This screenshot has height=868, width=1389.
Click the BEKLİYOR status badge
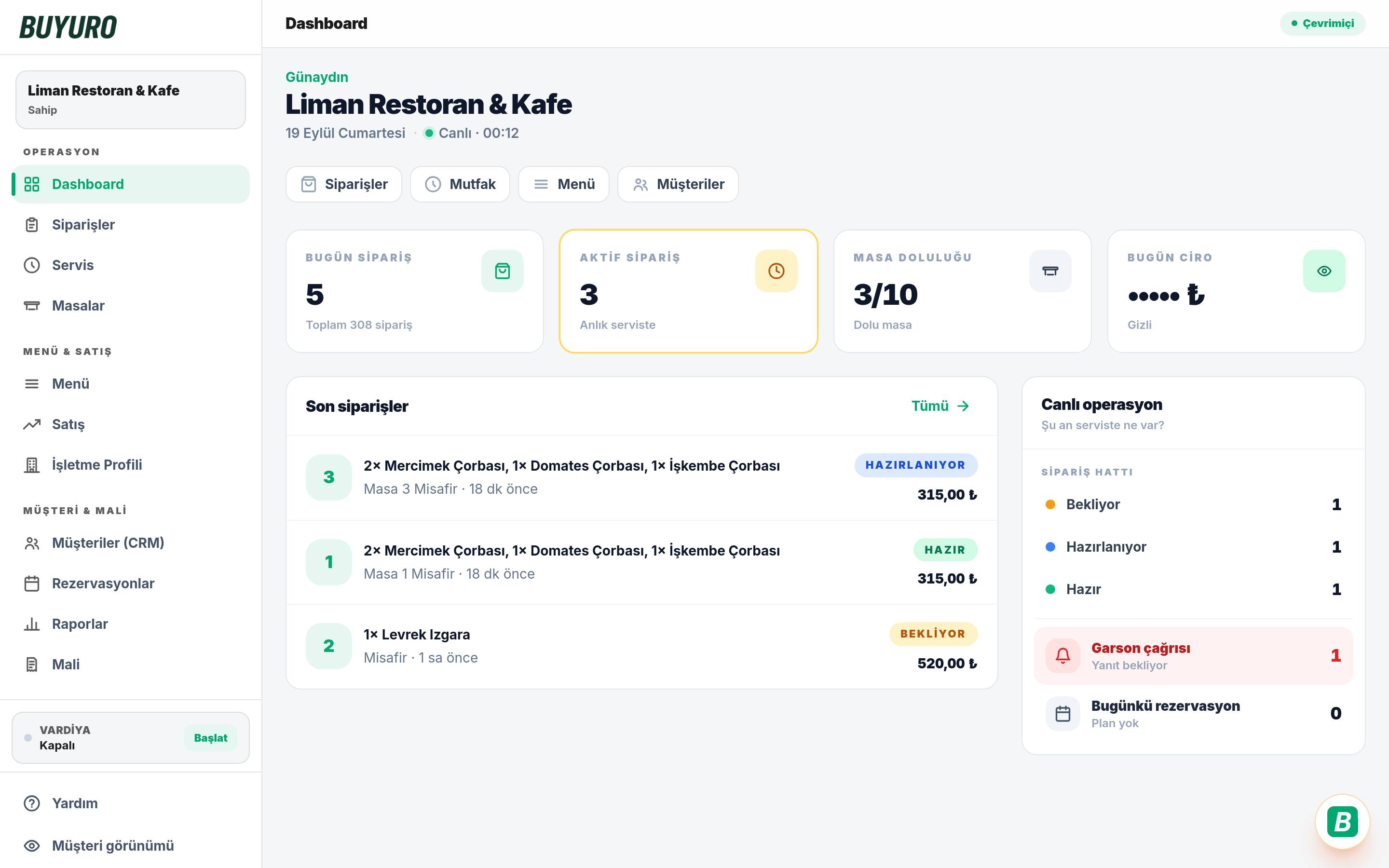[933, 634]
